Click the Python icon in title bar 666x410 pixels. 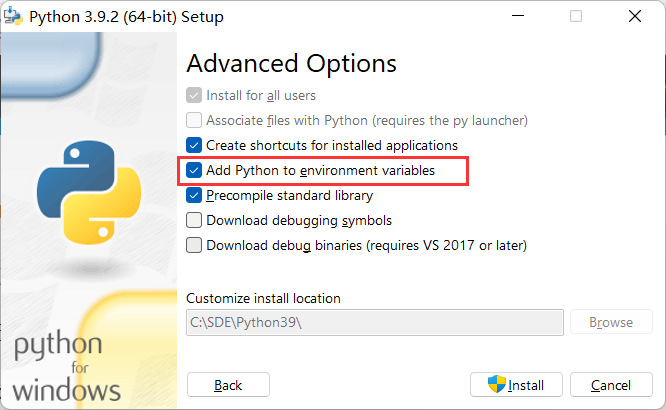(13, 16)
